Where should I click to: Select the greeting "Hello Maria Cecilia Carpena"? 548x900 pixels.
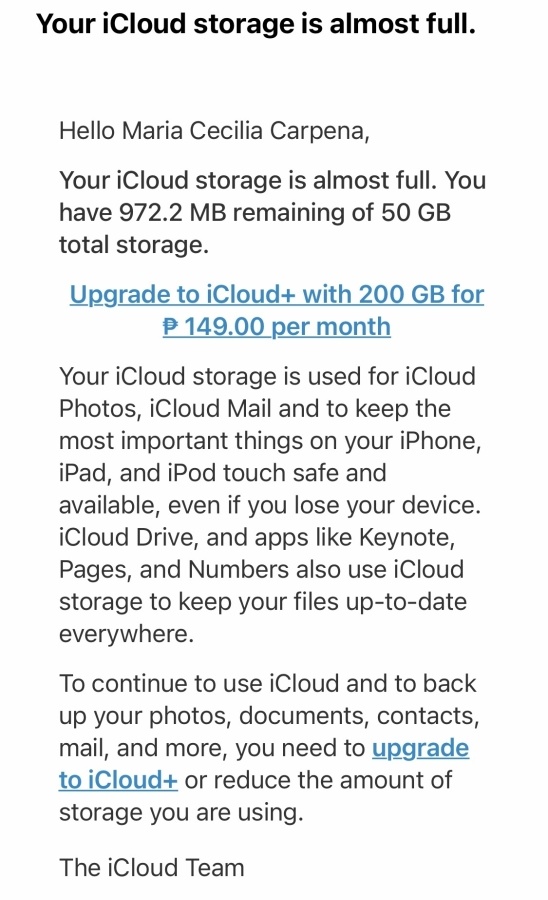(x=215, y=131)
